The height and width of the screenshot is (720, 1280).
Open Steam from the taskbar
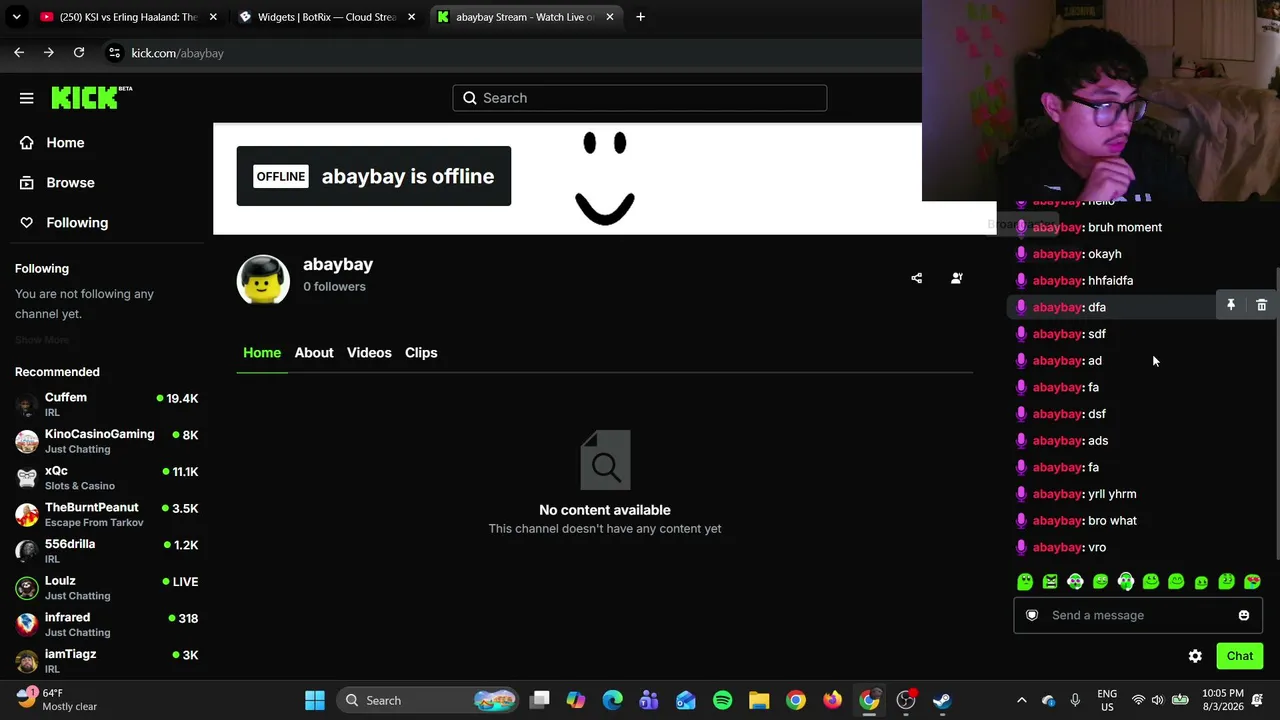pyautogui.click(x=942, y=700)
